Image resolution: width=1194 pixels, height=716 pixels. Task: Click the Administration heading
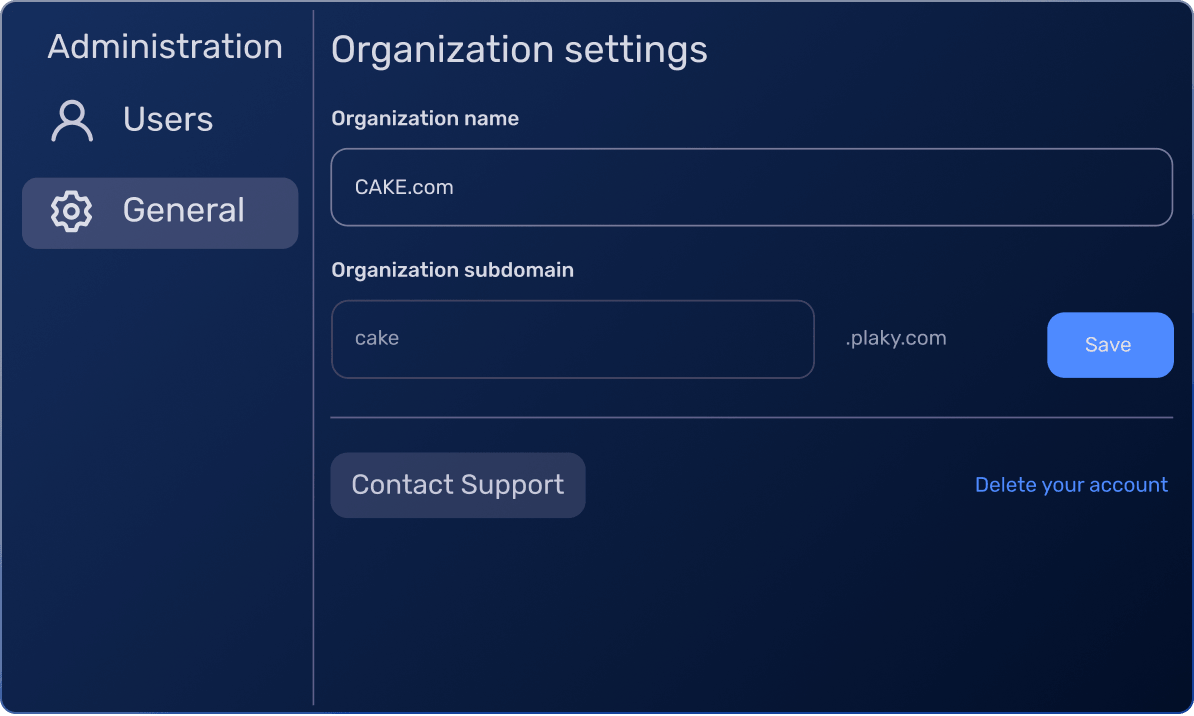tap(165, 47)
